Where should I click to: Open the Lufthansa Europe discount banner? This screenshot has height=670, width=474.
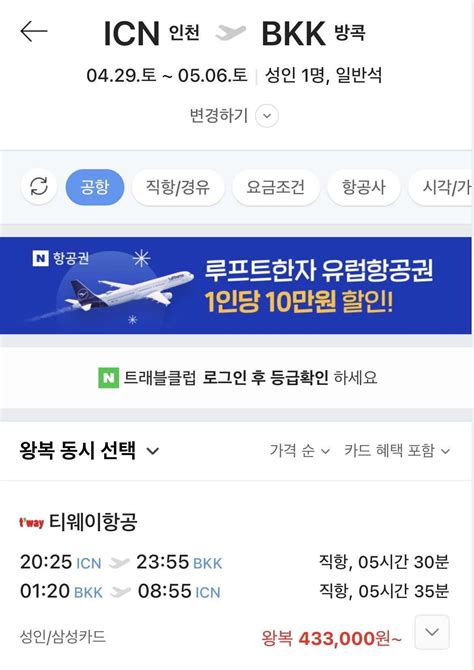(236, 286)
